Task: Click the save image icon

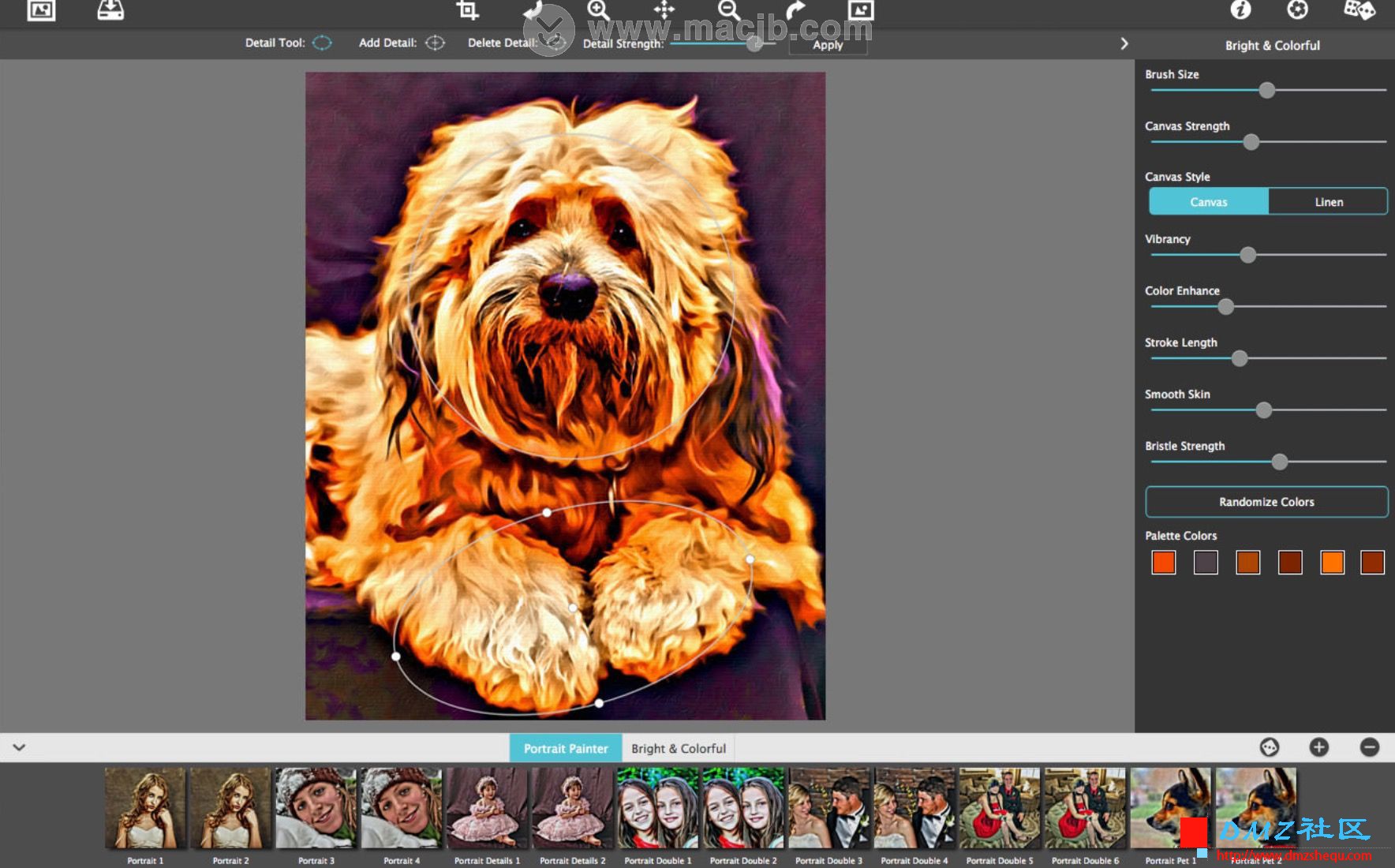Action: pos(110,10)
